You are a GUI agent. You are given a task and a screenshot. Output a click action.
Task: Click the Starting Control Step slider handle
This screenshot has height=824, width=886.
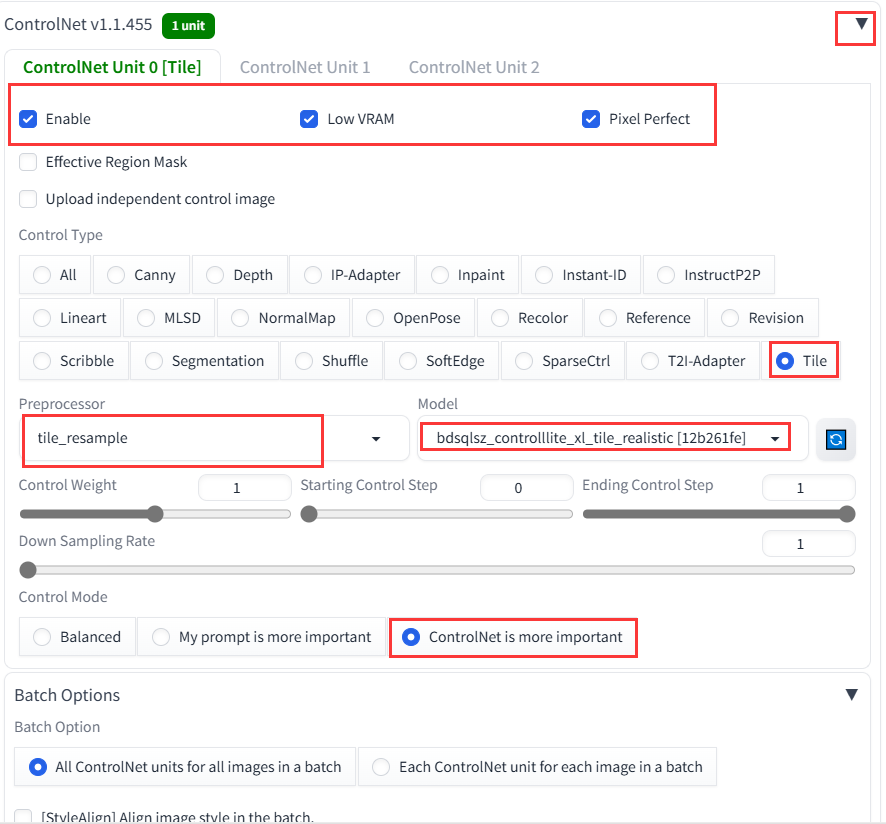click(309, 514)
